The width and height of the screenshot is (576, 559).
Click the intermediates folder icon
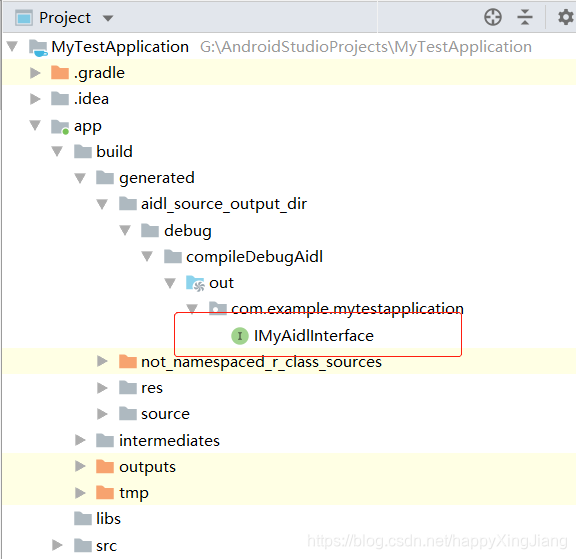105,440
